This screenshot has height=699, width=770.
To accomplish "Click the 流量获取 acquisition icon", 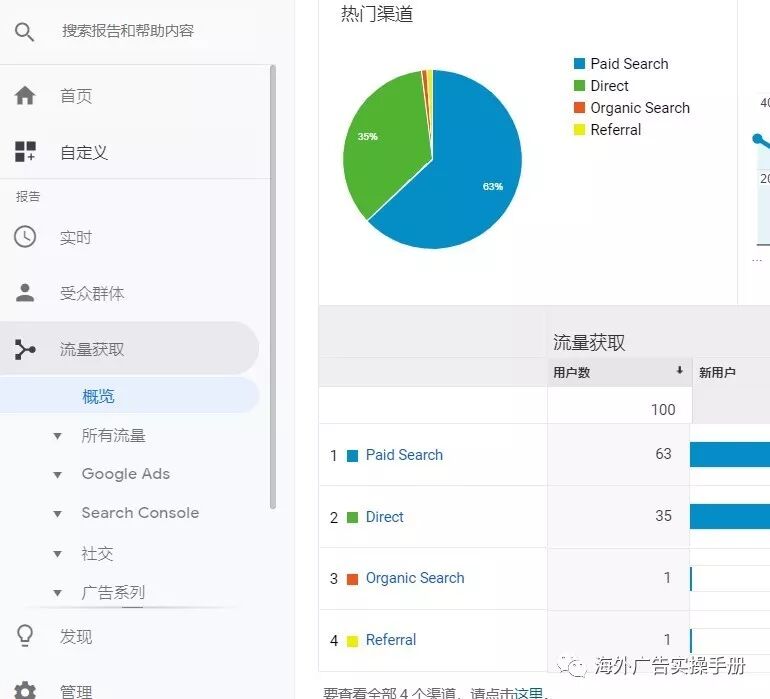I will pos(25,349).
